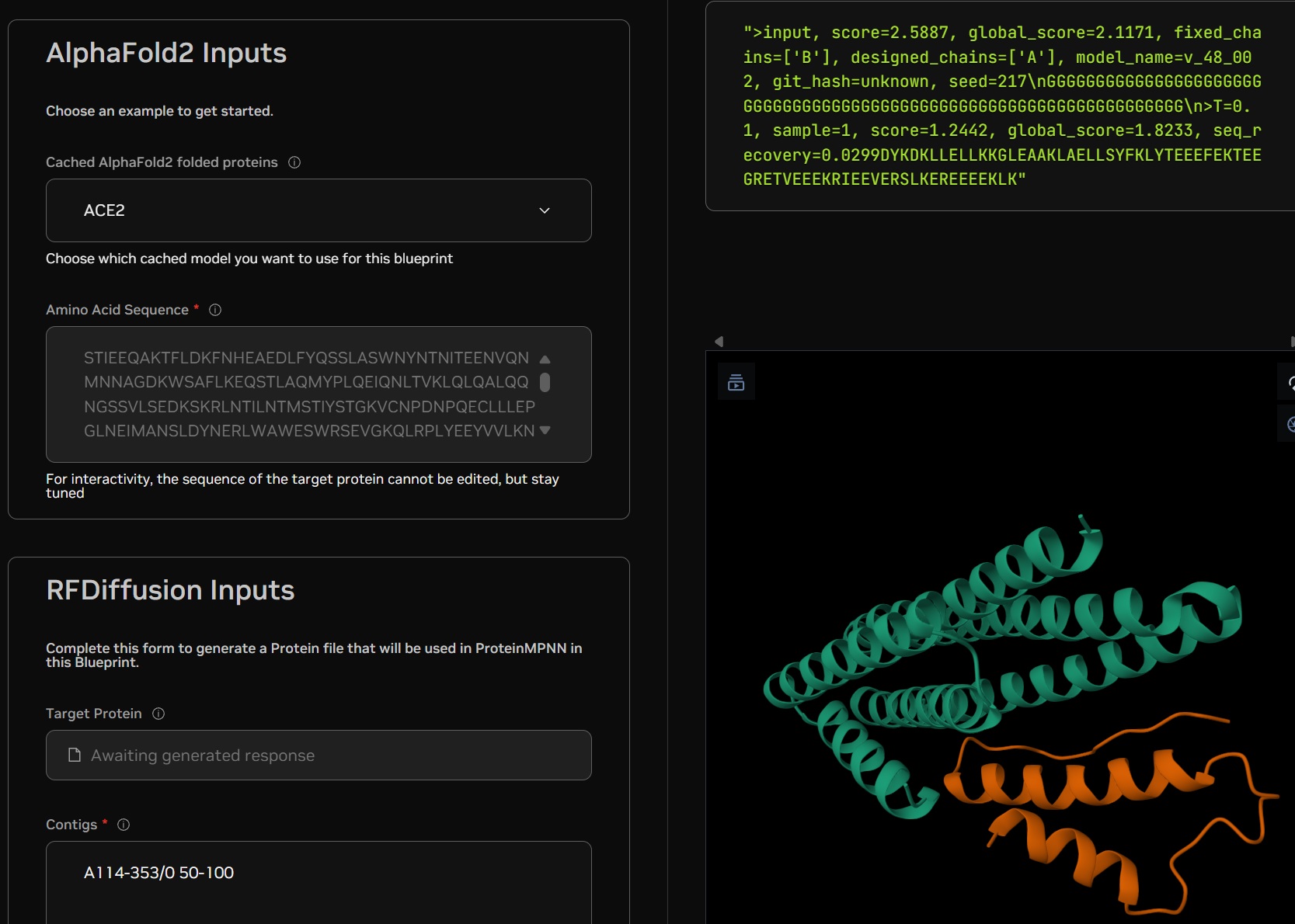This screenshot has height=924, width=1295.
Task: Click the Target Protein awaiting response field
Action: coord(319,756)
